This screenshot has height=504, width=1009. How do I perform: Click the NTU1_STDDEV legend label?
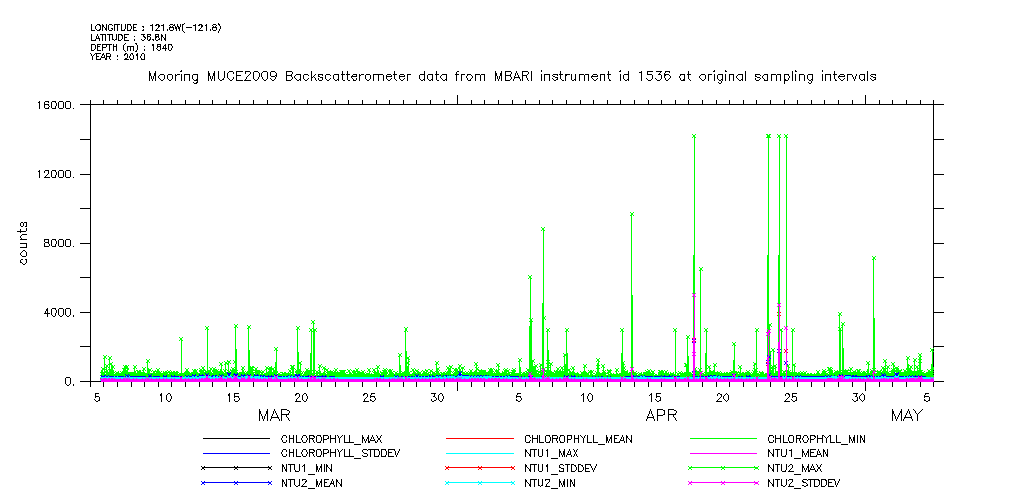pos(561,468)
